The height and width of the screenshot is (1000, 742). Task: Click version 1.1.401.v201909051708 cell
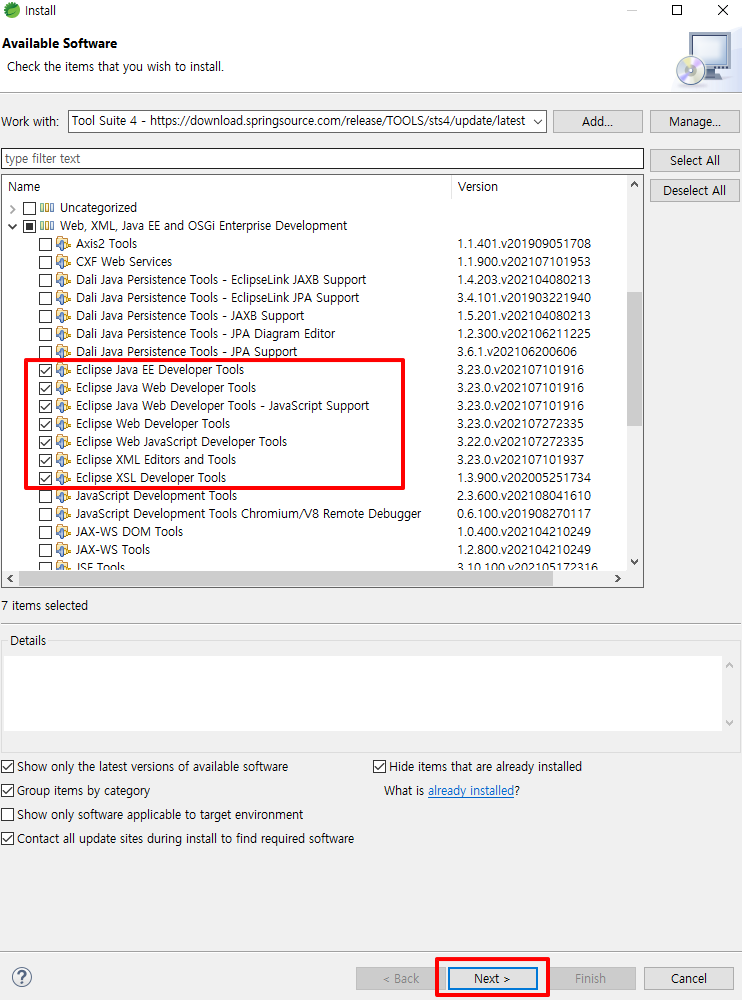[x=524, y=244]
